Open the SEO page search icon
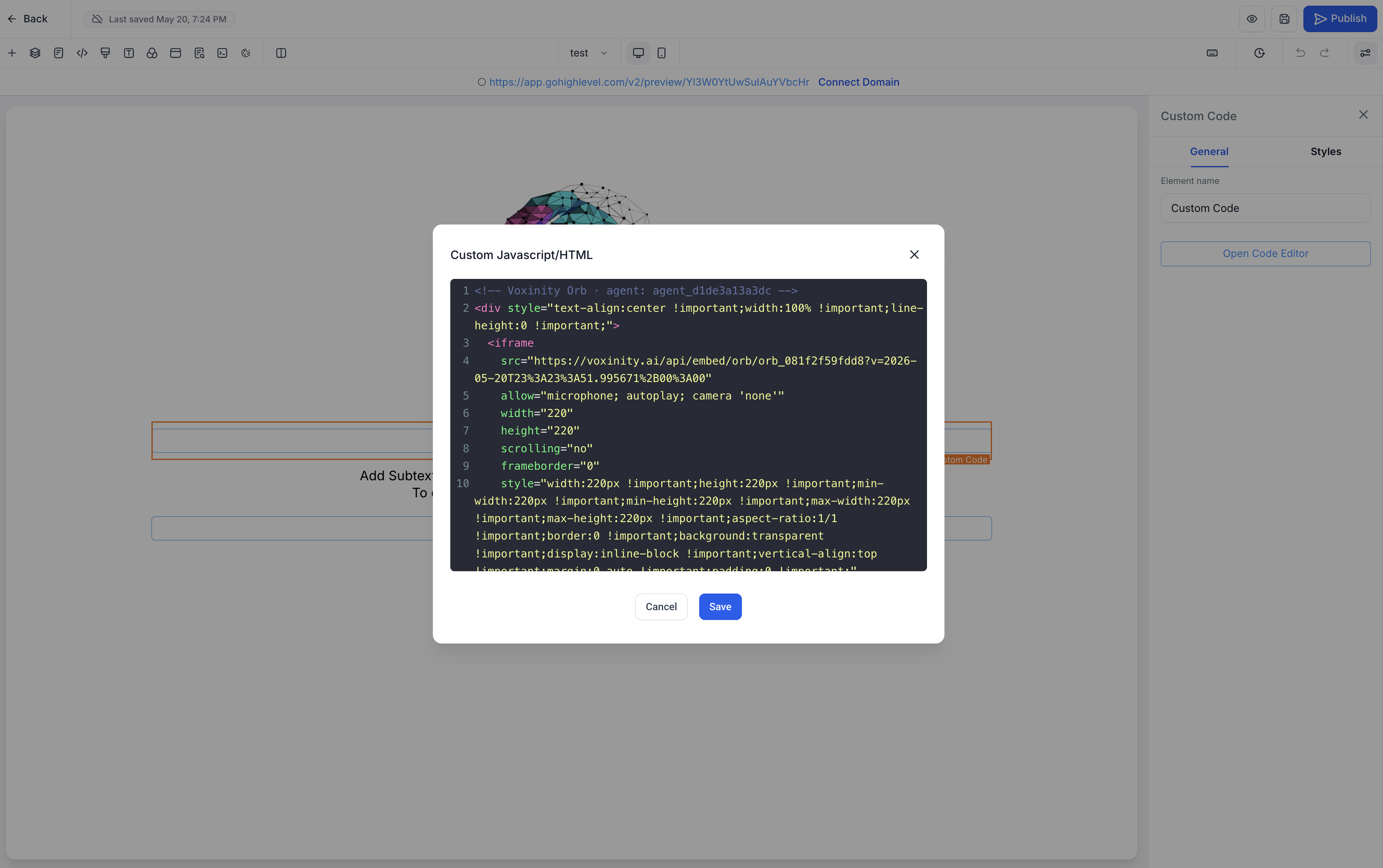Viewport: 1383px width, 868px height. [199, 53]
